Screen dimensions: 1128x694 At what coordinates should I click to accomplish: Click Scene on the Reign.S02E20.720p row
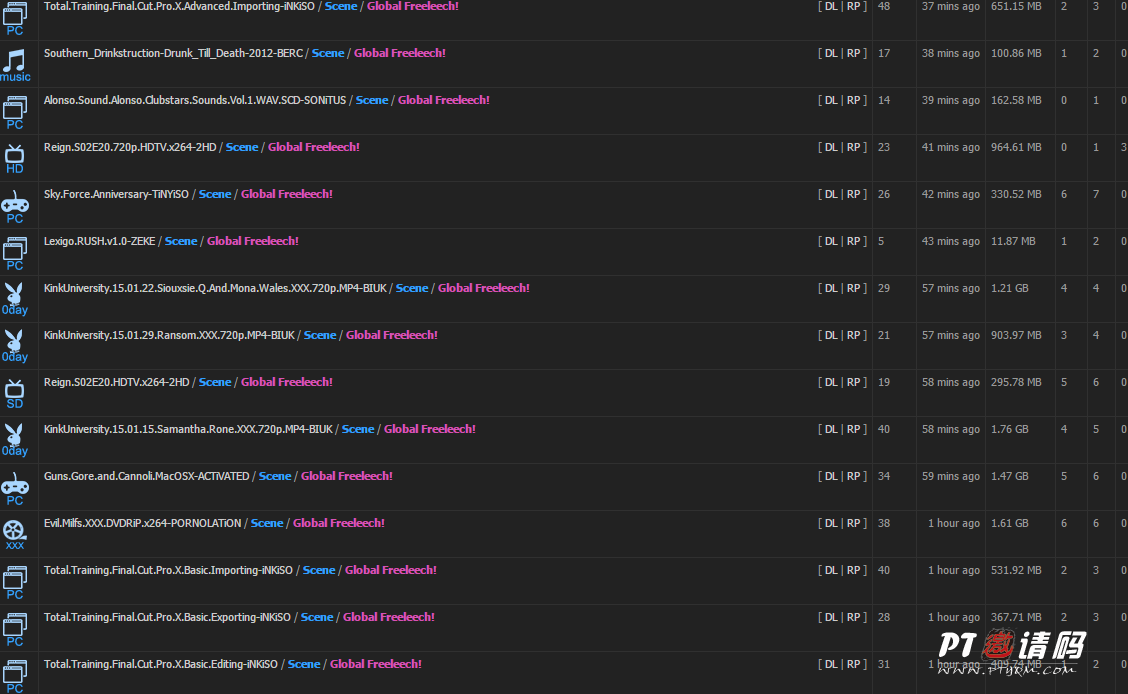click(242, 147)
